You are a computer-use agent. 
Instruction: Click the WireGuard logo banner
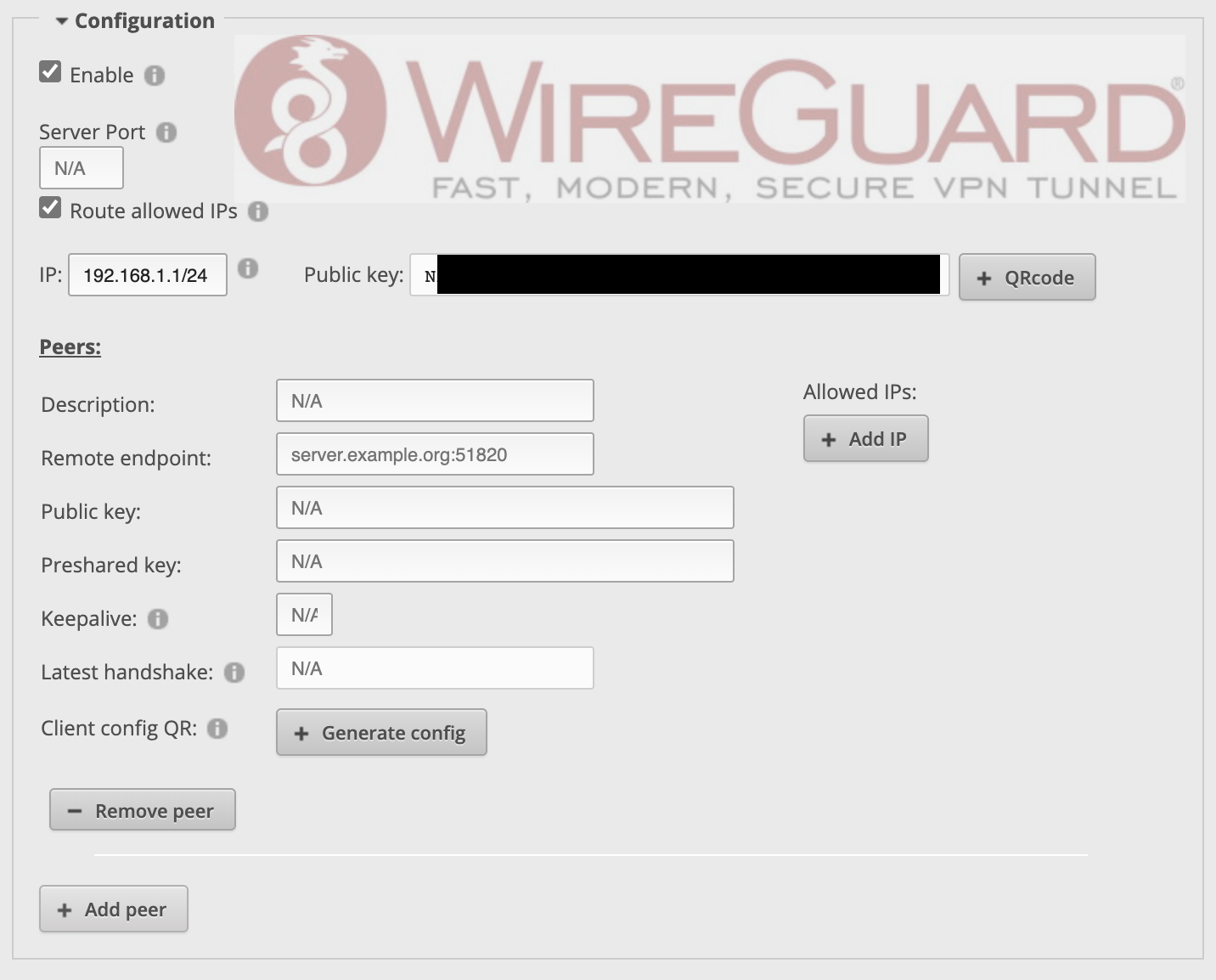[x=710, y=118]
